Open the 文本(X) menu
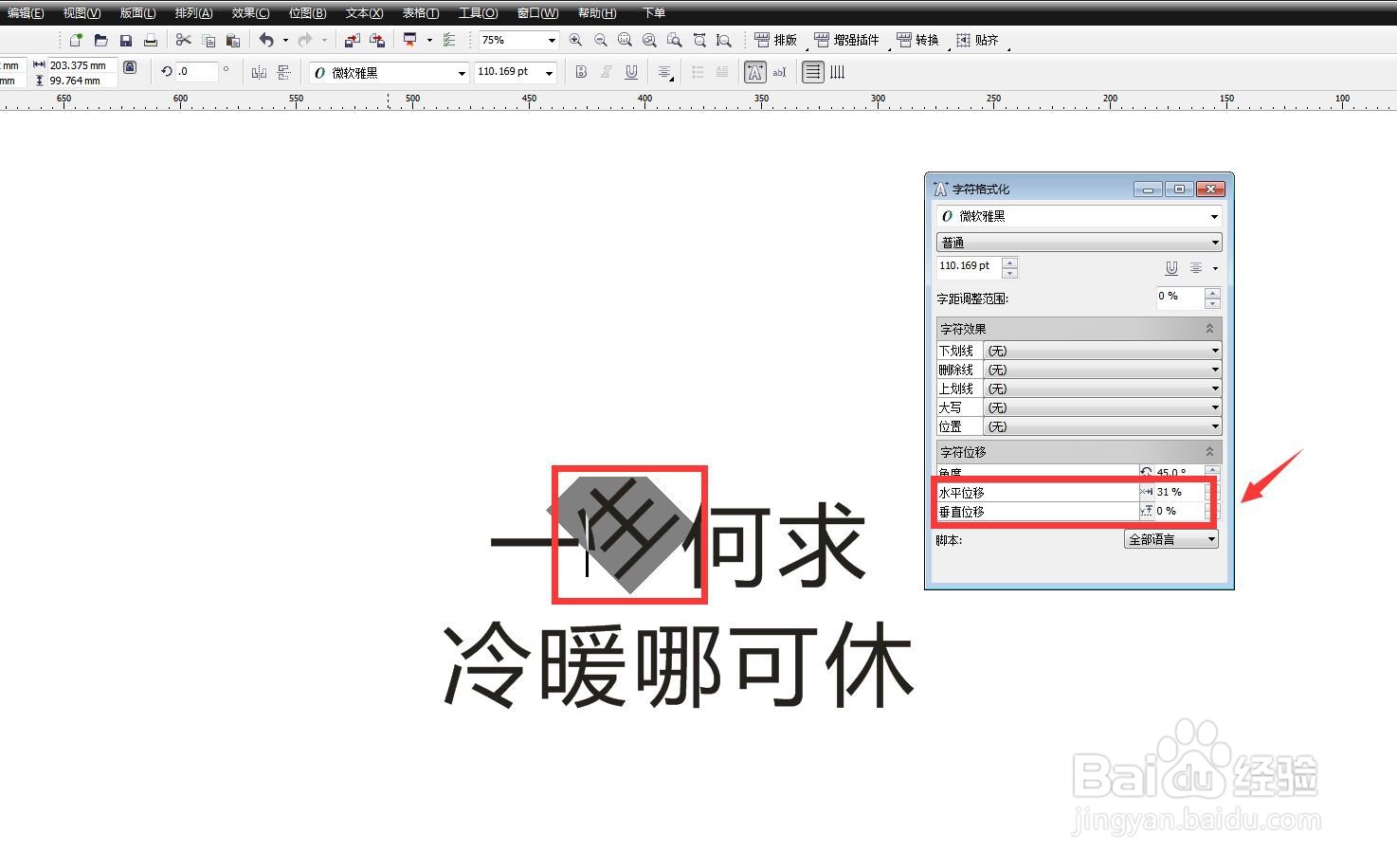1397x868 pixels. pyautogui.click(x=365, y=13)
